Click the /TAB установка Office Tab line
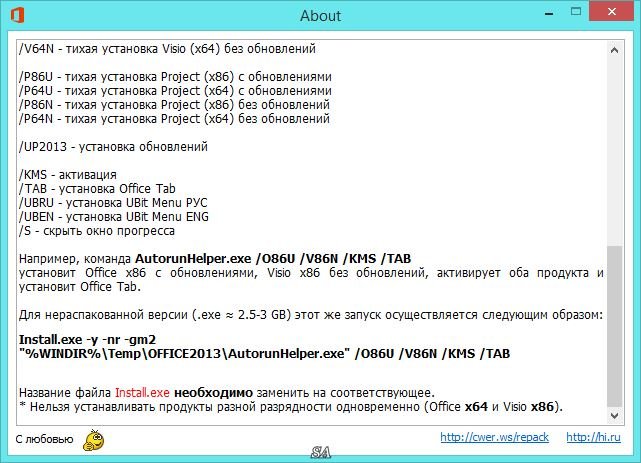This screenshot has height=463, width=641. point(97,189)
